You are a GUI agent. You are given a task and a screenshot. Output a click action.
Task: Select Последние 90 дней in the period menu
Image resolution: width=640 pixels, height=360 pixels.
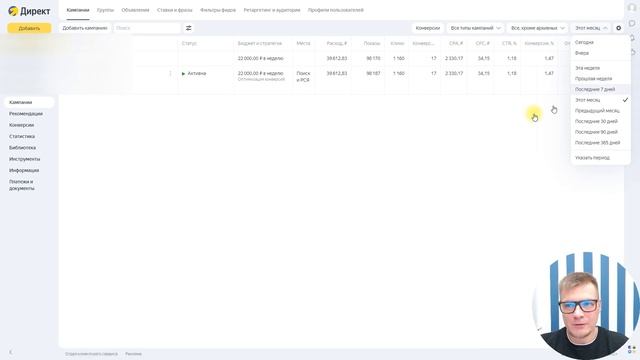coord(600,132)
